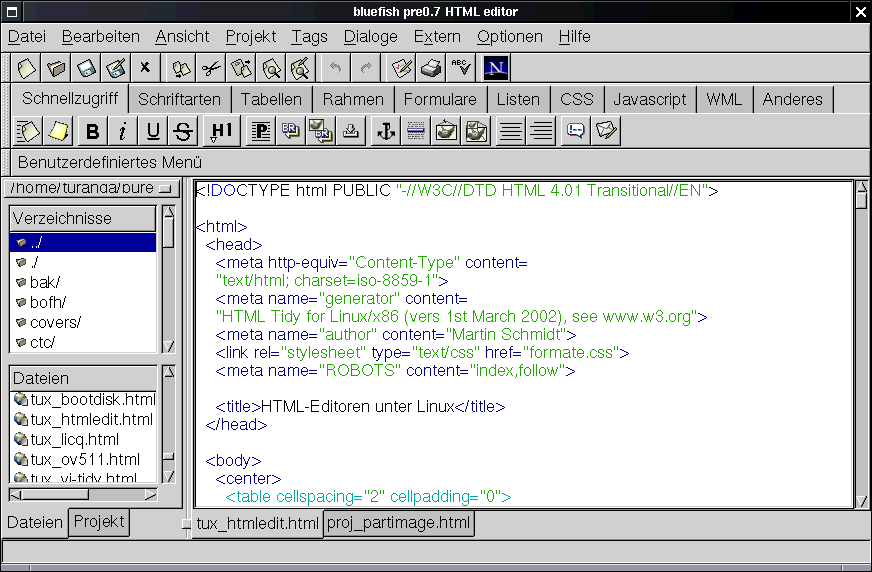
Task: Run the ABC spell check icon
Action: point(462,68)
